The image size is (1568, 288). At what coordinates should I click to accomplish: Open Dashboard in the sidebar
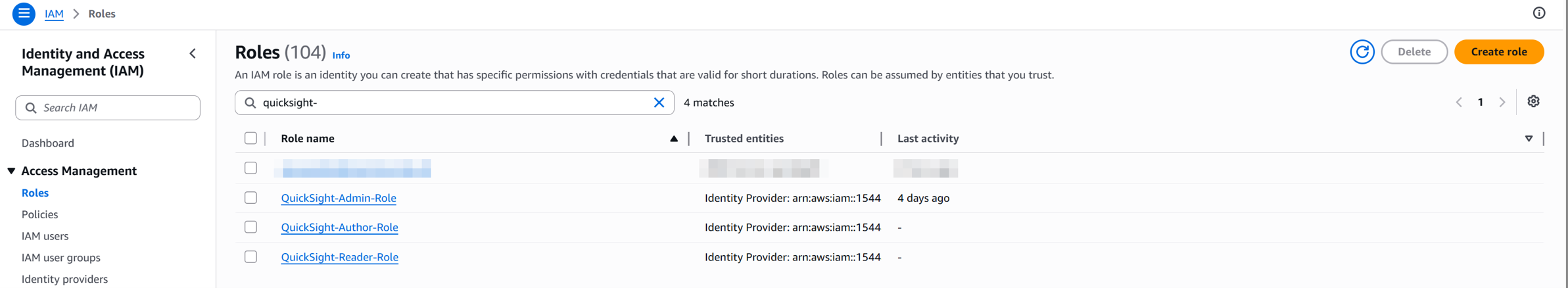[47, 143]
